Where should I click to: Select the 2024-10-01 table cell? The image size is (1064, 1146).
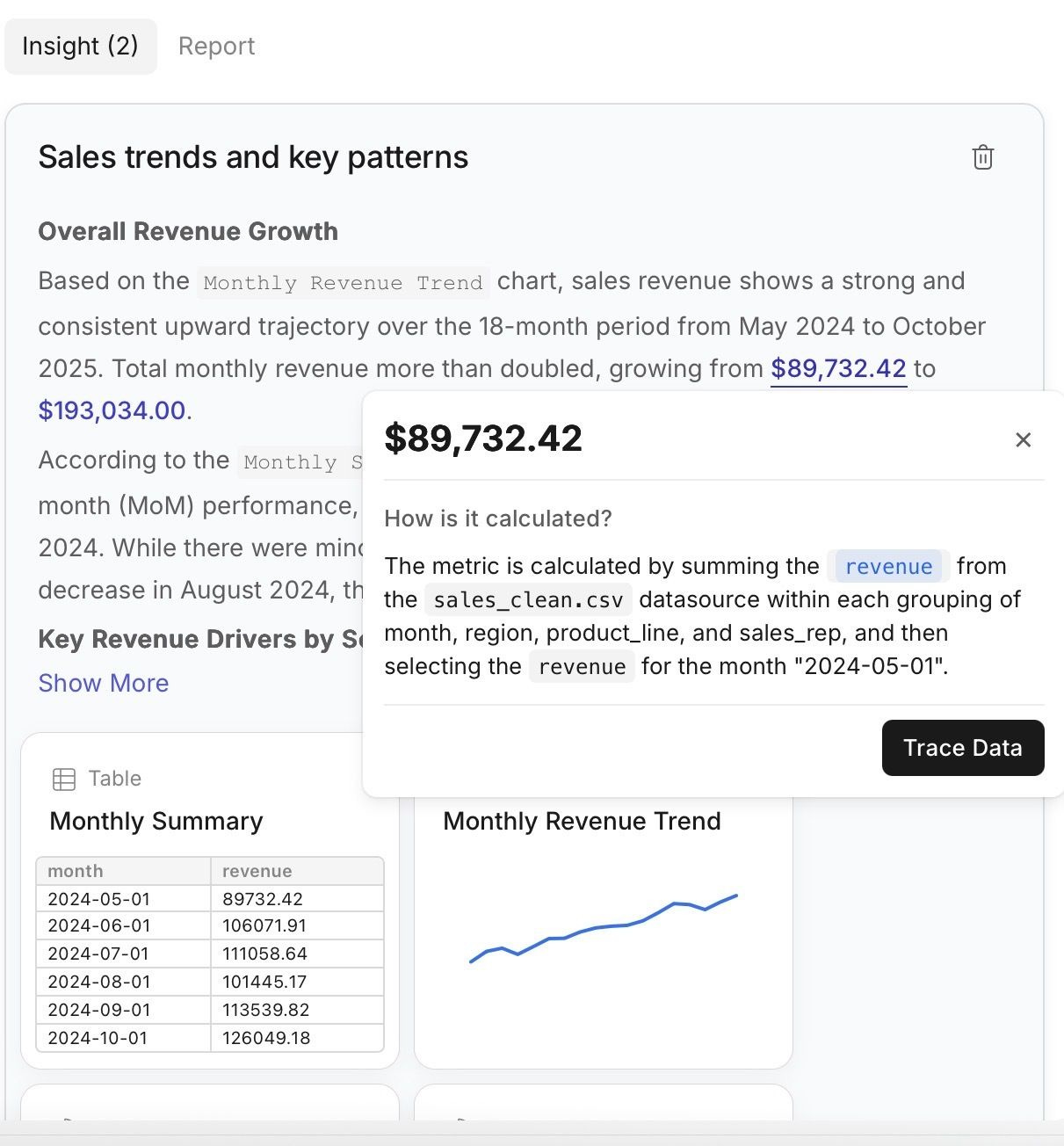pyautogui.click(x=98, y=1038)
